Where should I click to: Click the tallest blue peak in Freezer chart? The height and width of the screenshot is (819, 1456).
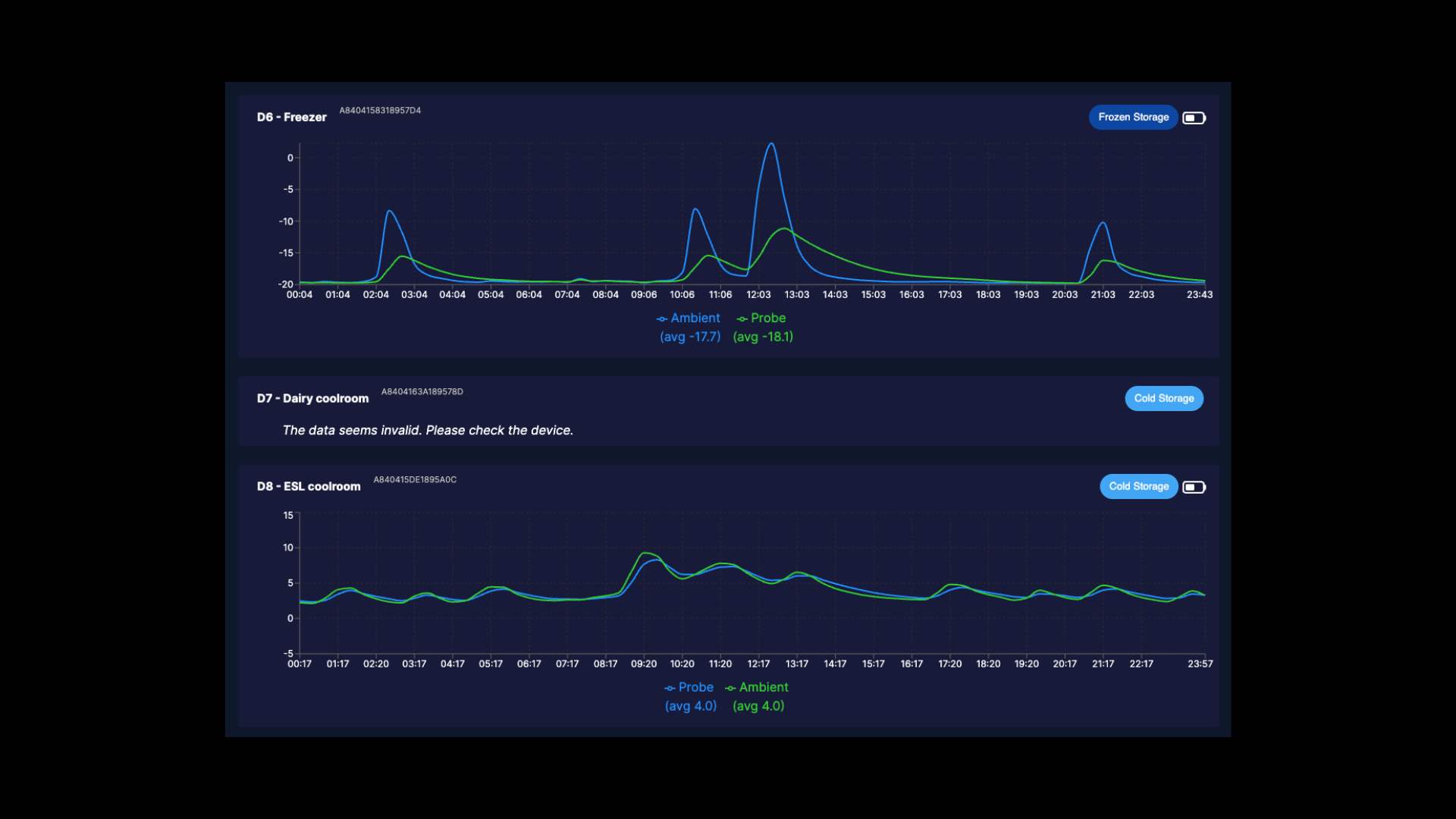(x=771, y=144)
